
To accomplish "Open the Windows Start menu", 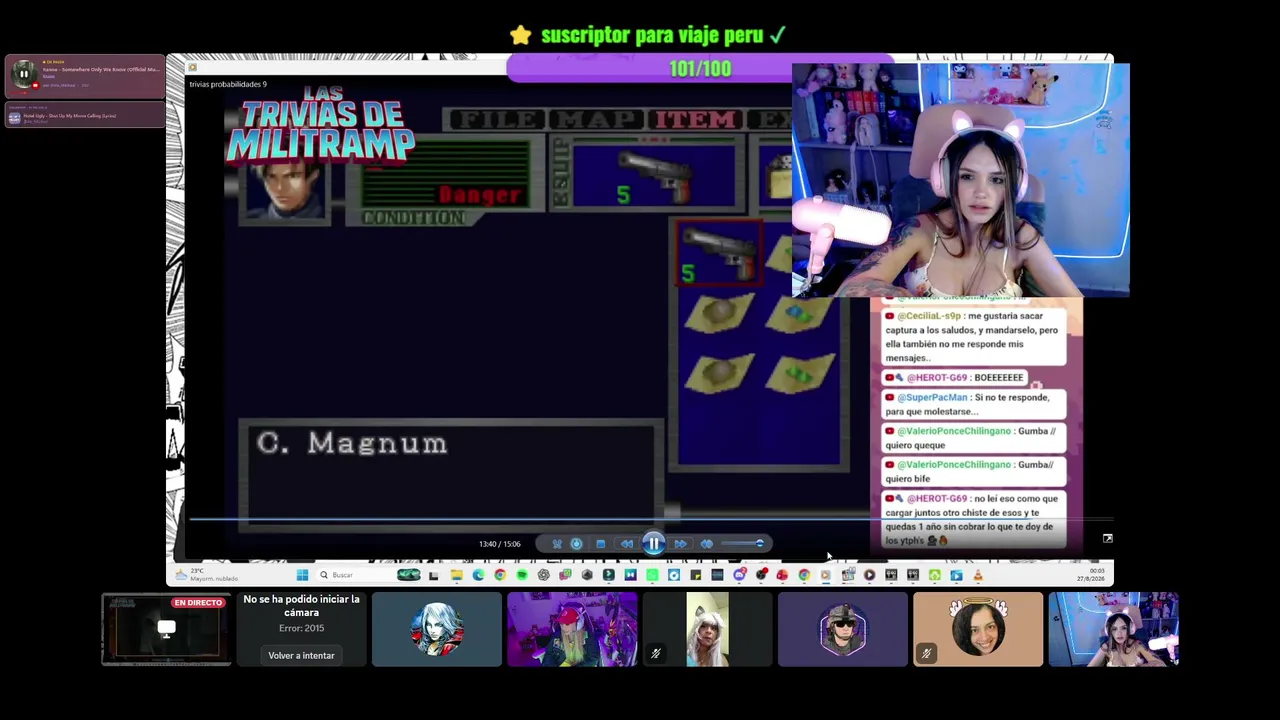I will (x=302, y=575).
